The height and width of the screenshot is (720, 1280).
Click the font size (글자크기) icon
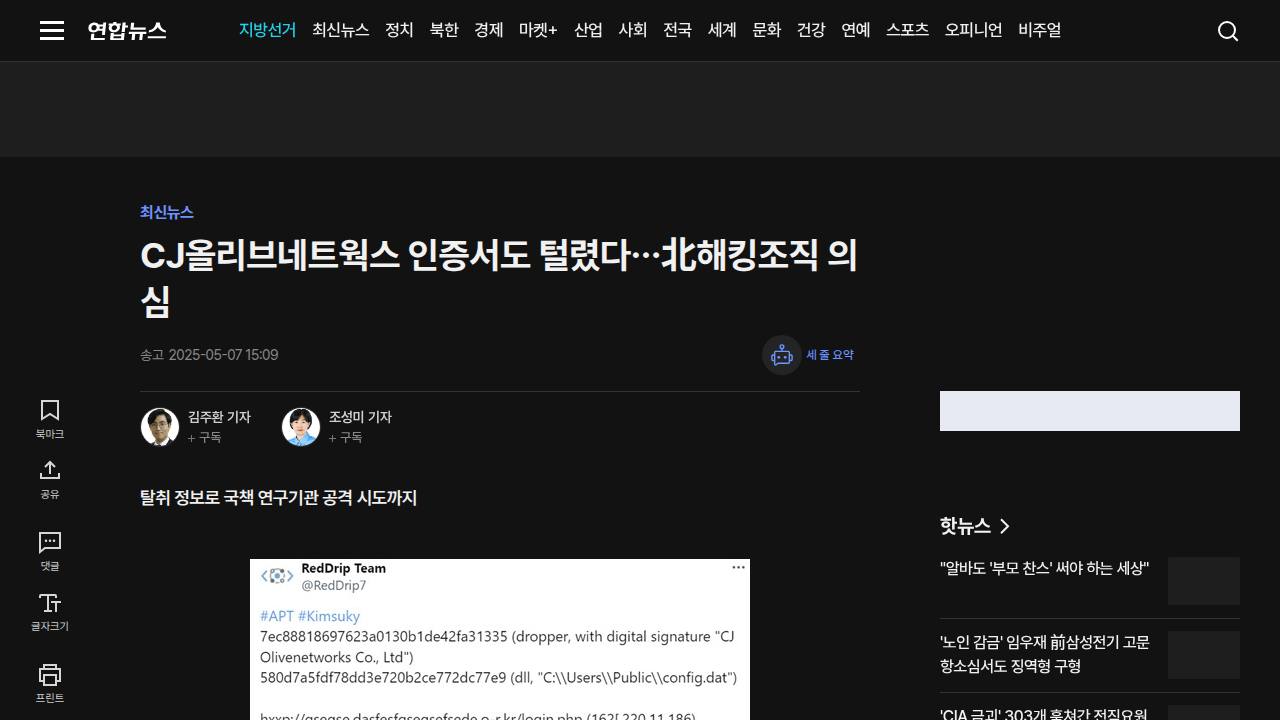point(50,603)
